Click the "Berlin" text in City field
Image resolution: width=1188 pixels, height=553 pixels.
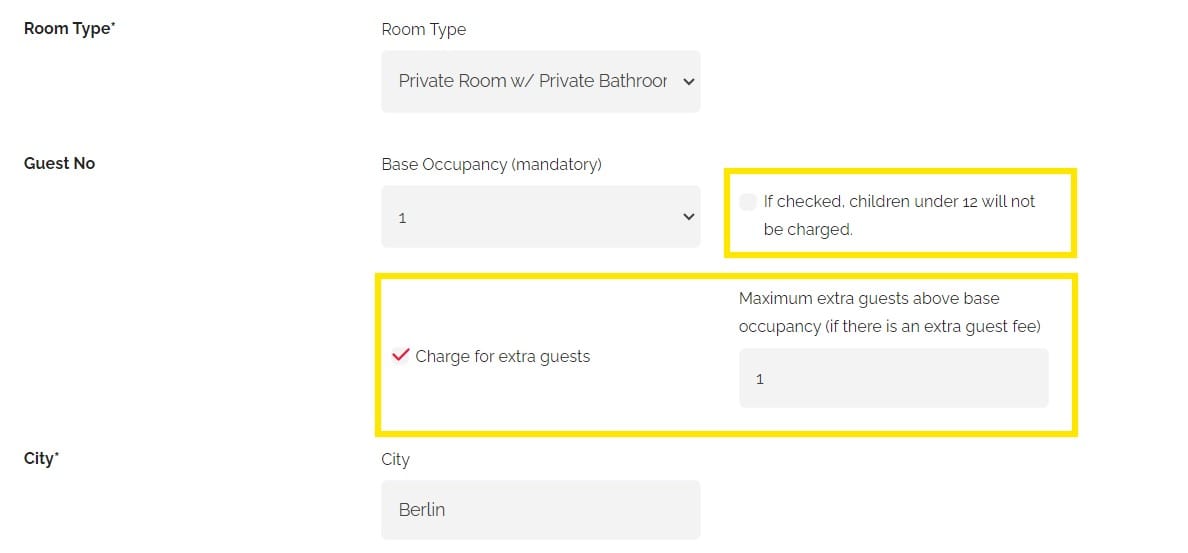click(422, 509)
